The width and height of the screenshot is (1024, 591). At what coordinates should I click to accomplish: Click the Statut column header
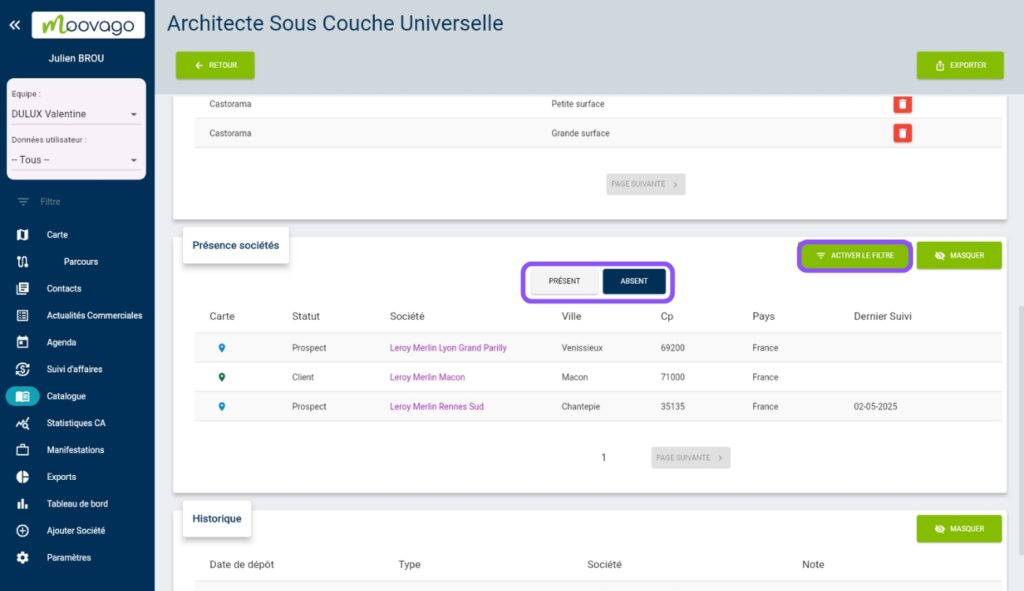pos(306,317)
